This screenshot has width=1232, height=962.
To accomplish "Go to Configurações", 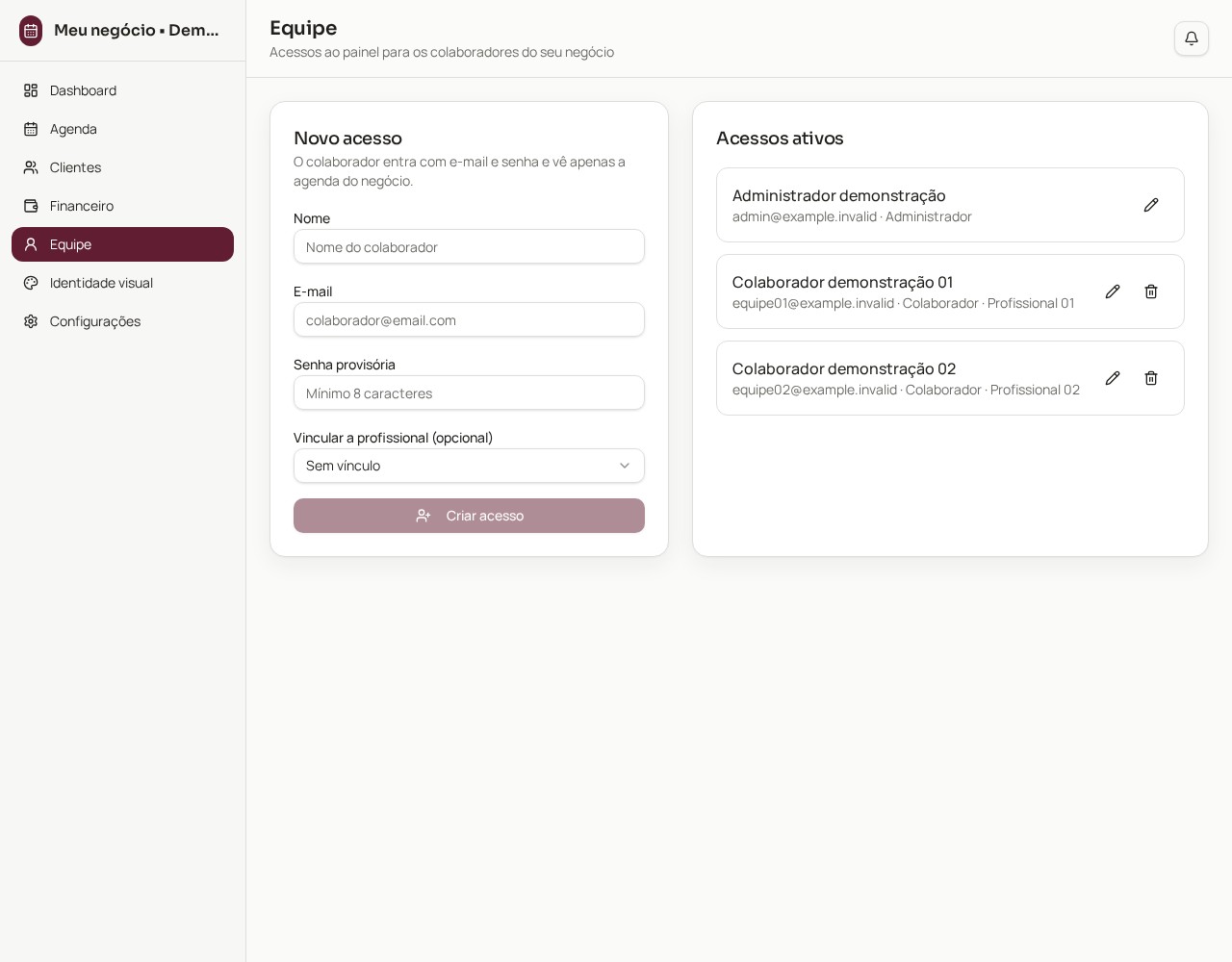I will coord(122,321).
